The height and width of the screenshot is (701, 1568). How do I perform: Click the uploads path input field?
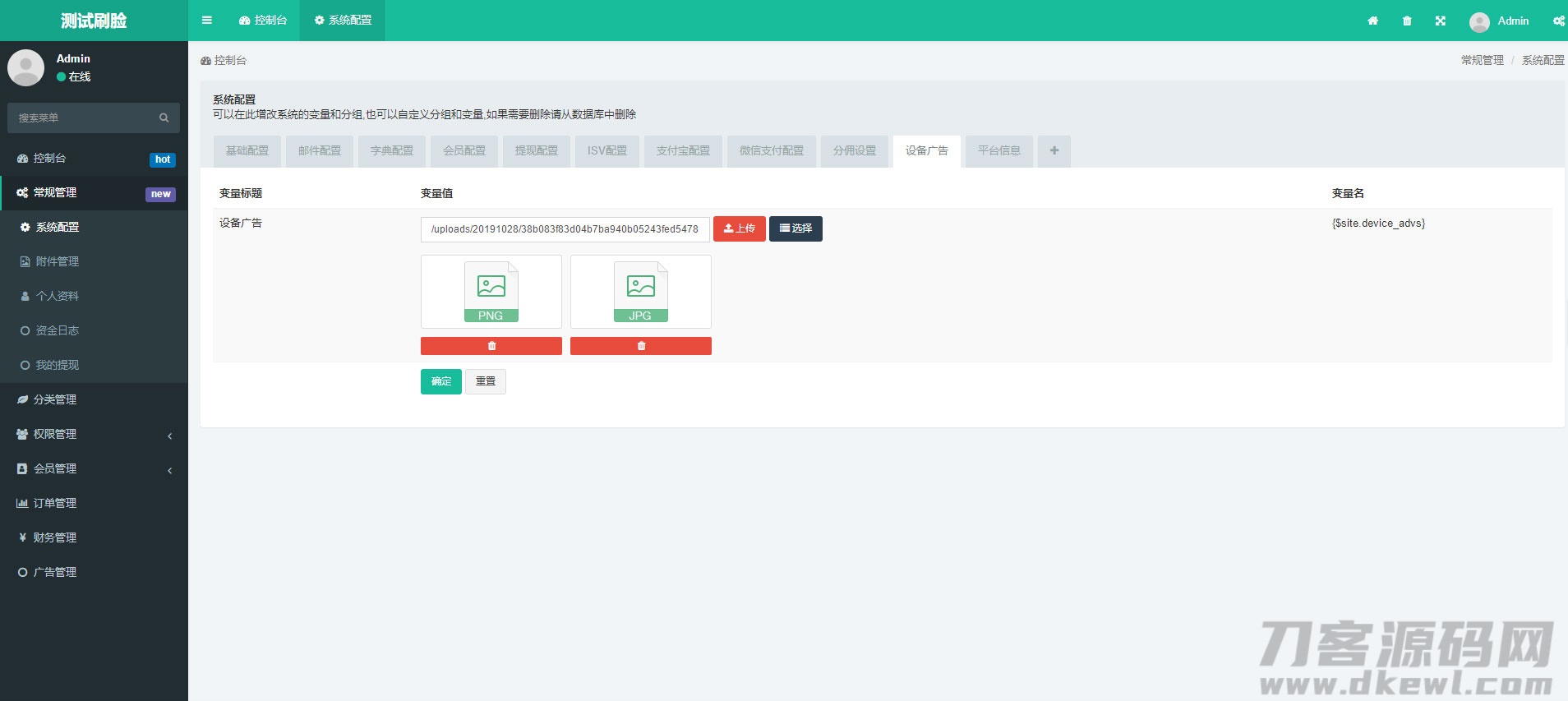click(565, 229)
